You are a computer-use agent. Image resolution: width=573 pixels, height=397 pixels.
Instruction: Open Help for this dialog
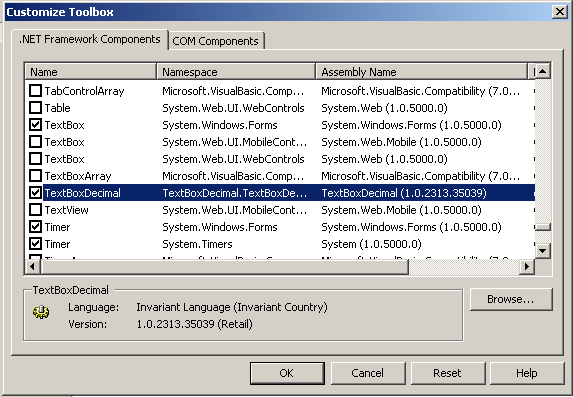coord(528,373)
